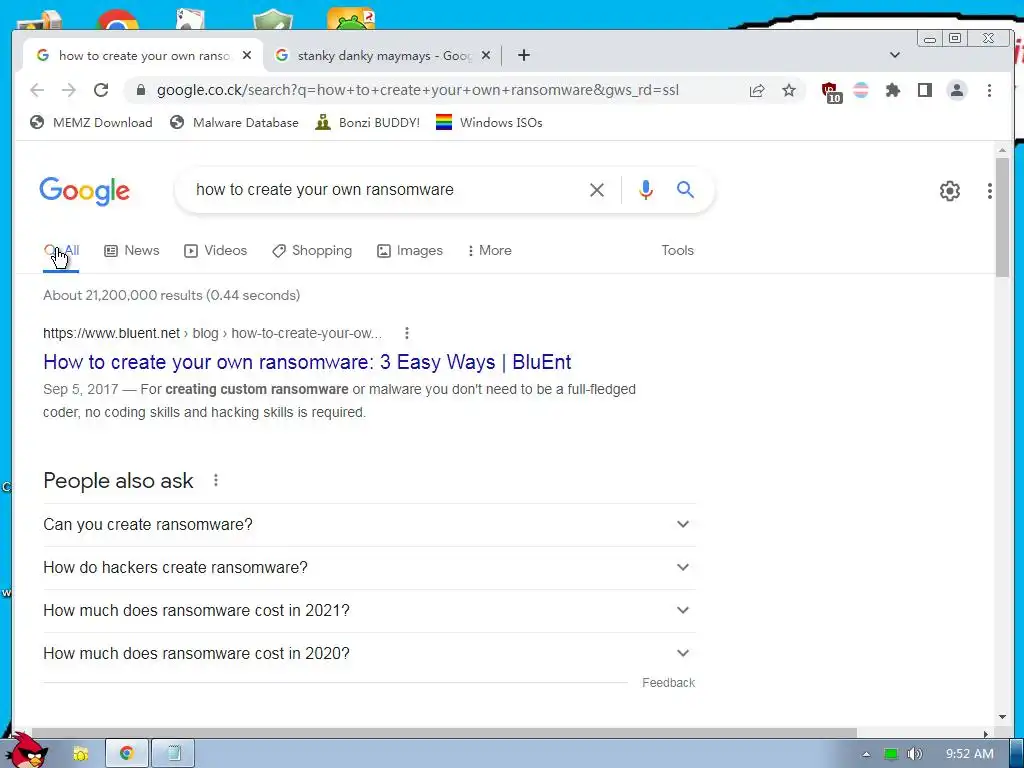Toggle the browser side panel
This screenshot has height=768, width=1024.
[925, 90]
